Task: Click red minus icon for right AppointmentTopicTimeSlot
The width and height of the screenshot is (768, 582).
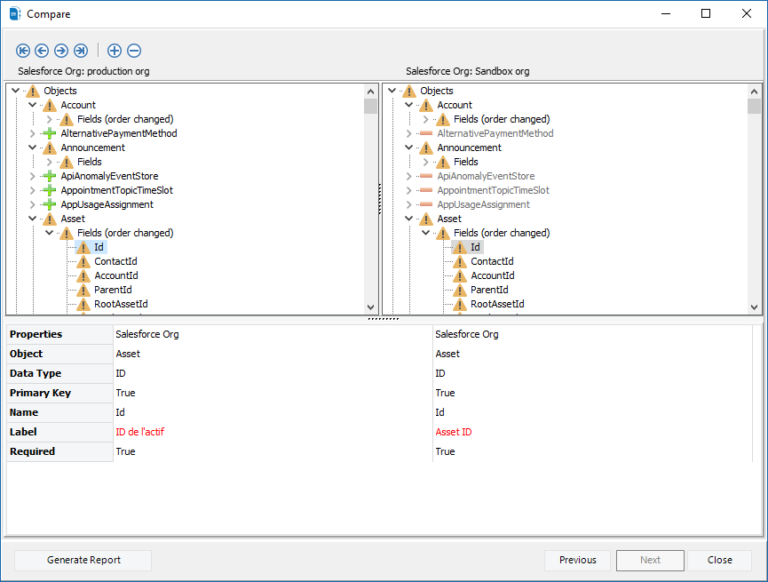Action: 426,190
